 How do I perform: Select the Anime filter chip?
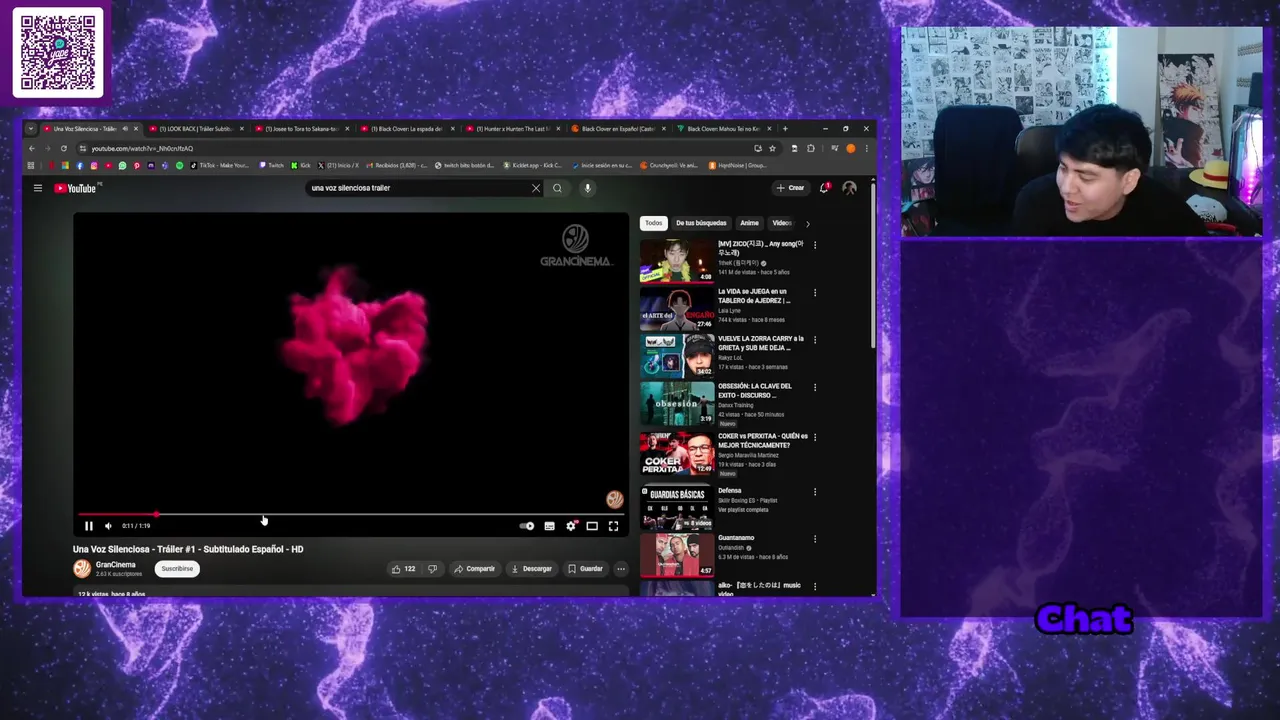(x=749, y=223)
